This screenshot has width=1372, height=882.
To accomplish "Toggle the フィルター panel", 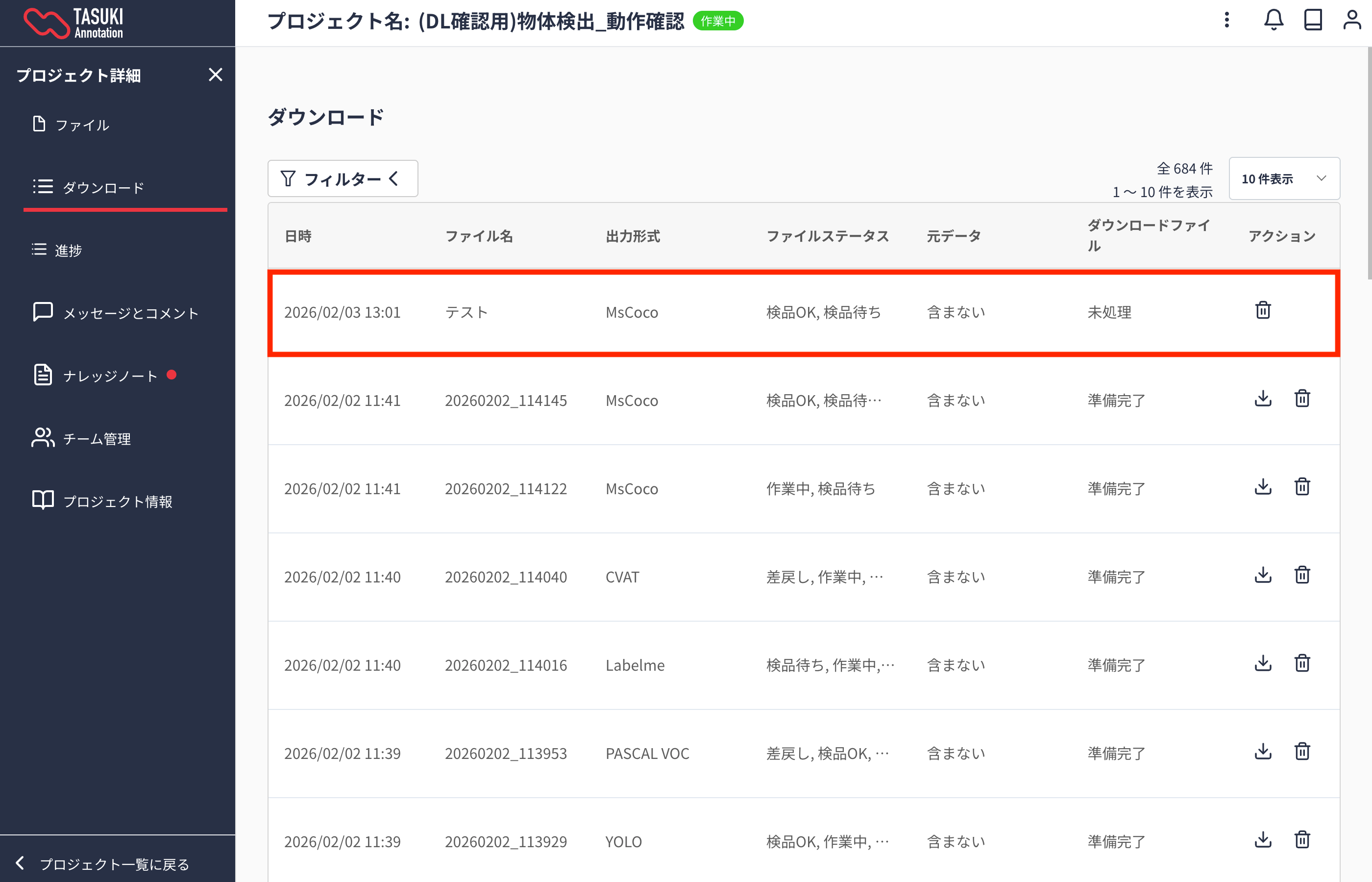I will click(343, 178).
